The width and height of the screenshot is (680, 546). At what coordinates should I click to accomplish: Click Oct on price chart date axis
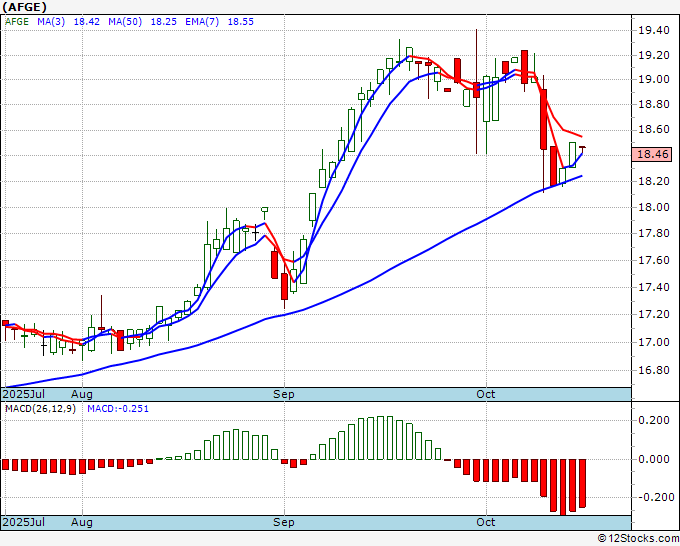[486, 394]
